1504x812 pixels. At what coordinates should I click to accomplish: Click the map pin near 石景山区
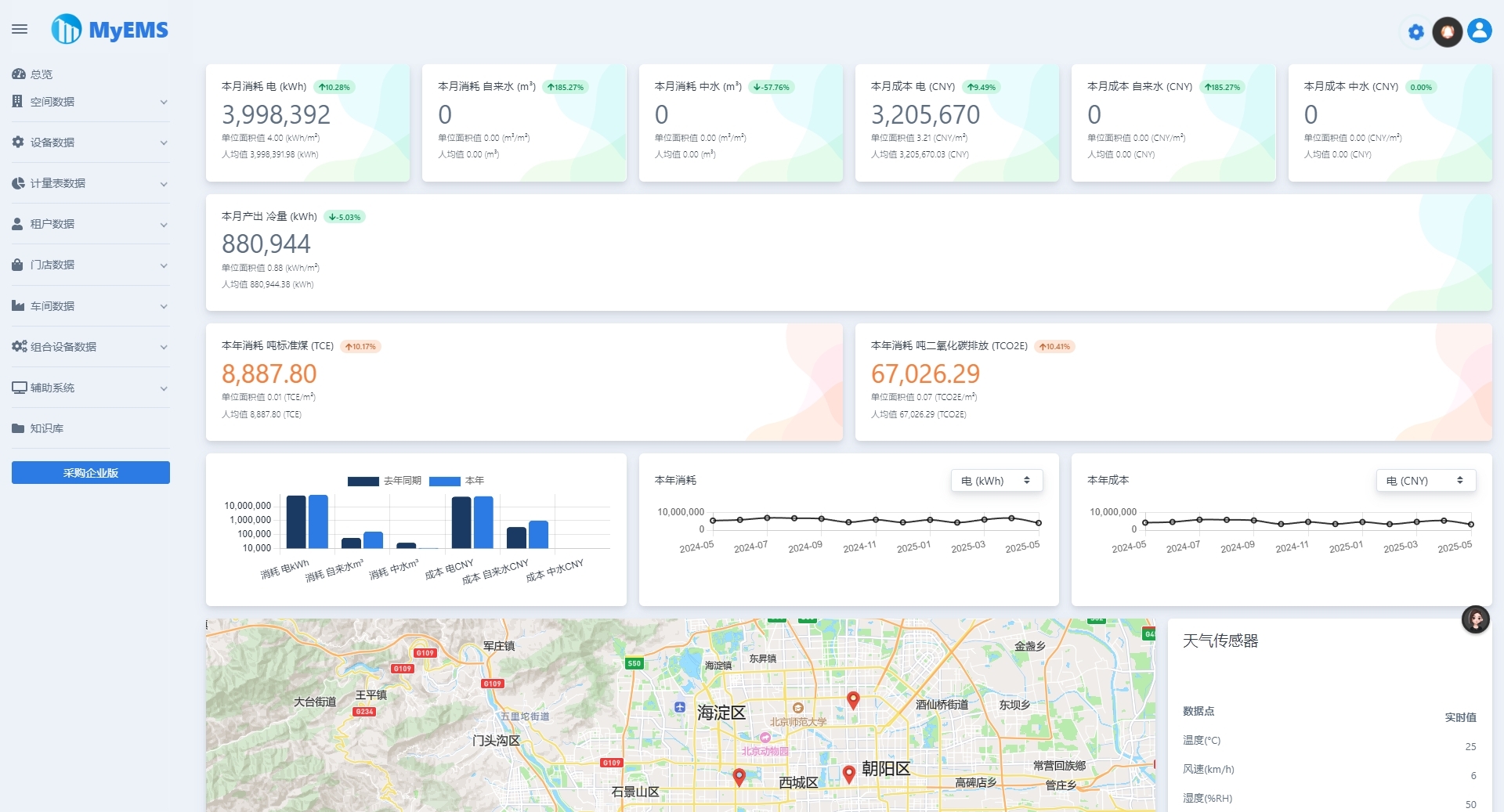[x=739, y=777]
